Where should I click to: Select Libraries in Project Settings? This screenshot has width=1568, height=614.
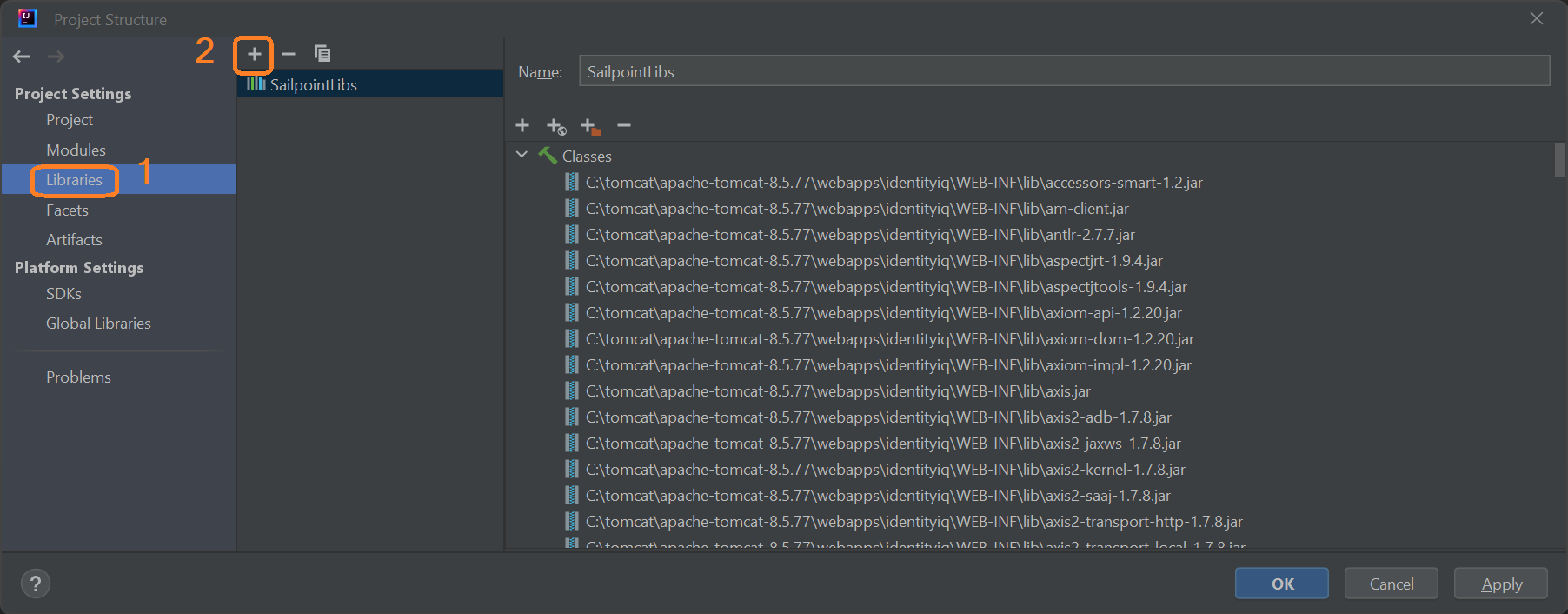(74, 180)
